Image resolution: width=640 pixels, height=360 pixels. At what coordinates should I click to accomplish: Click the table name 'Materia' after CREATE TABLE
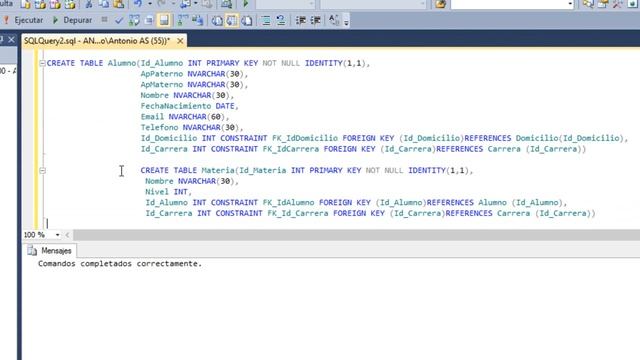pyautogui.click(x=218, y=170)
